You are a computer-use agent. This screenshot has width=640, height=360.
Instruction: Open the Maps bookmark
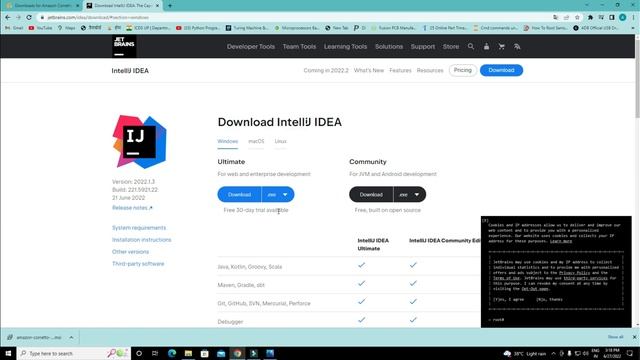coord(67,28)
